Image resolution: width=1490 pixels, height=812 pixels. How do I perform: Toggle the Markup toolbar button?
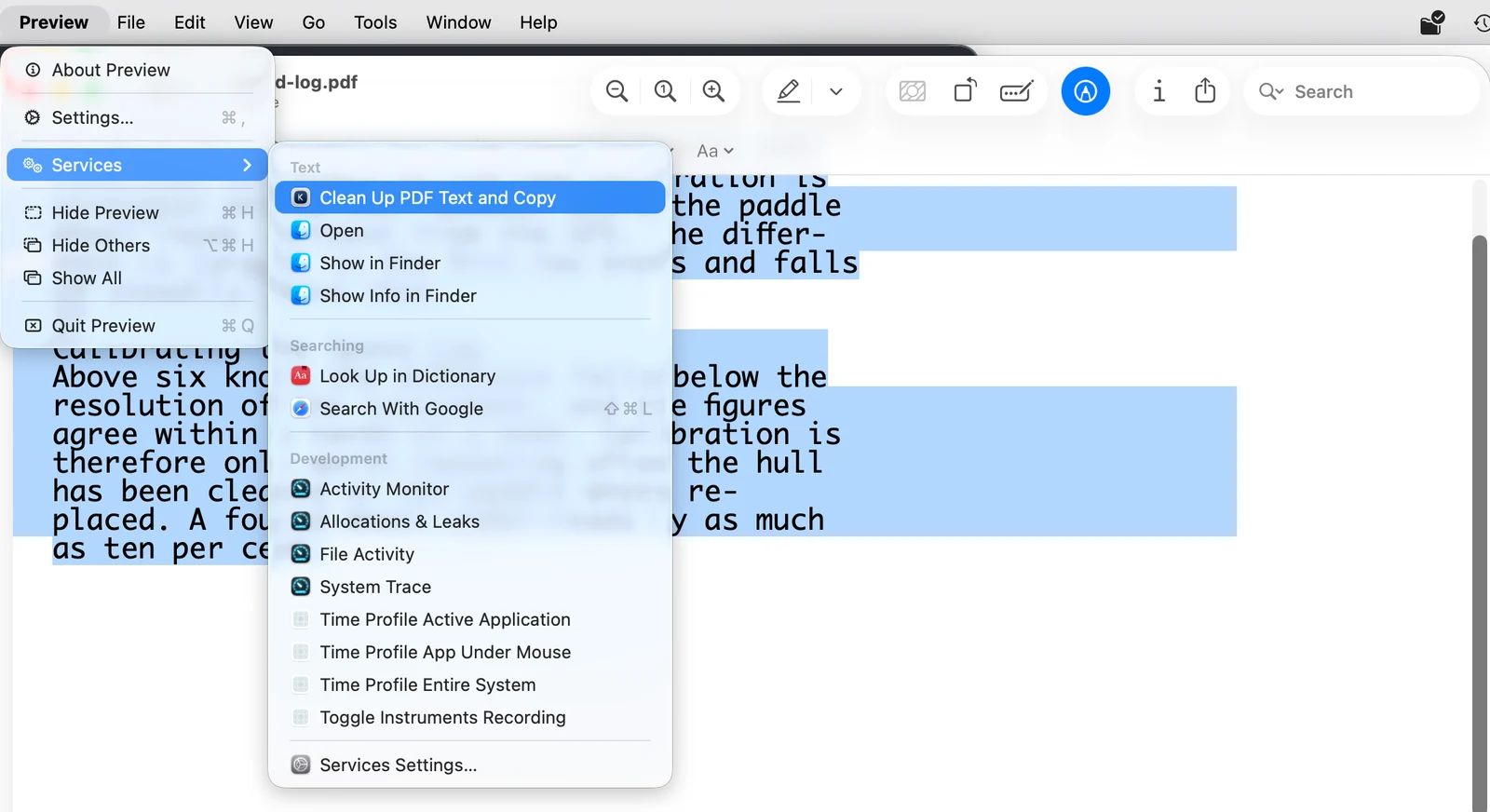pyautogui.click(x=1086, y=91)
